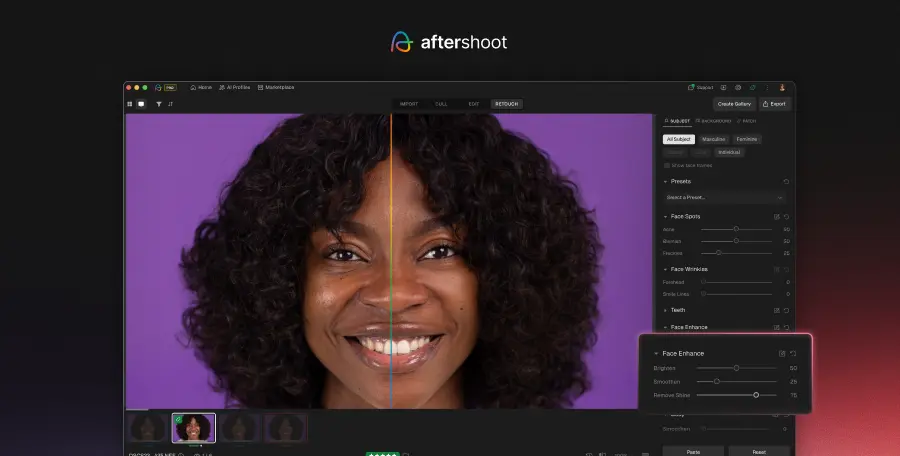Collapse Face Enhance in the highlighted popup
This screenshot has height=456, width=900.
click(656, 354)
